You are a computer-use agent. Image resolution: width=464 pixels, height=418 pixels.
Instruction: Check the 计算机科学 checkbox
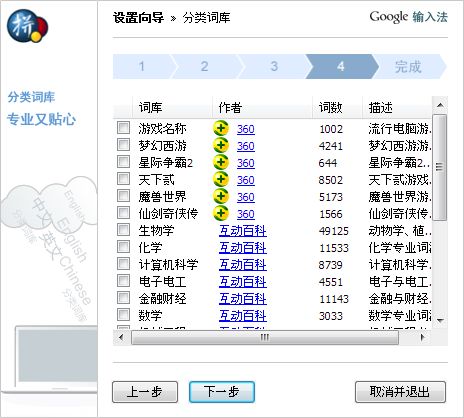pos(123,264)
